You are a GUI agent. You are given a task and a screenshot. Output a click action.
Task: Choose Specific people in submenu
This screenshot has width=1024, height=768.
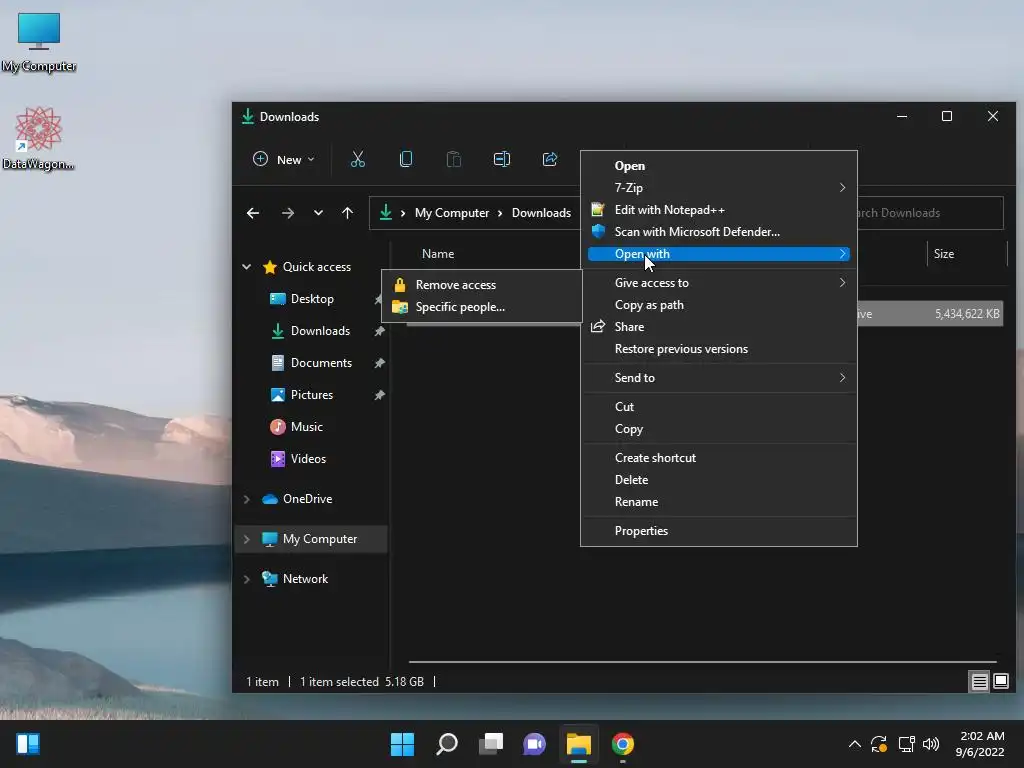pos(482,307)
